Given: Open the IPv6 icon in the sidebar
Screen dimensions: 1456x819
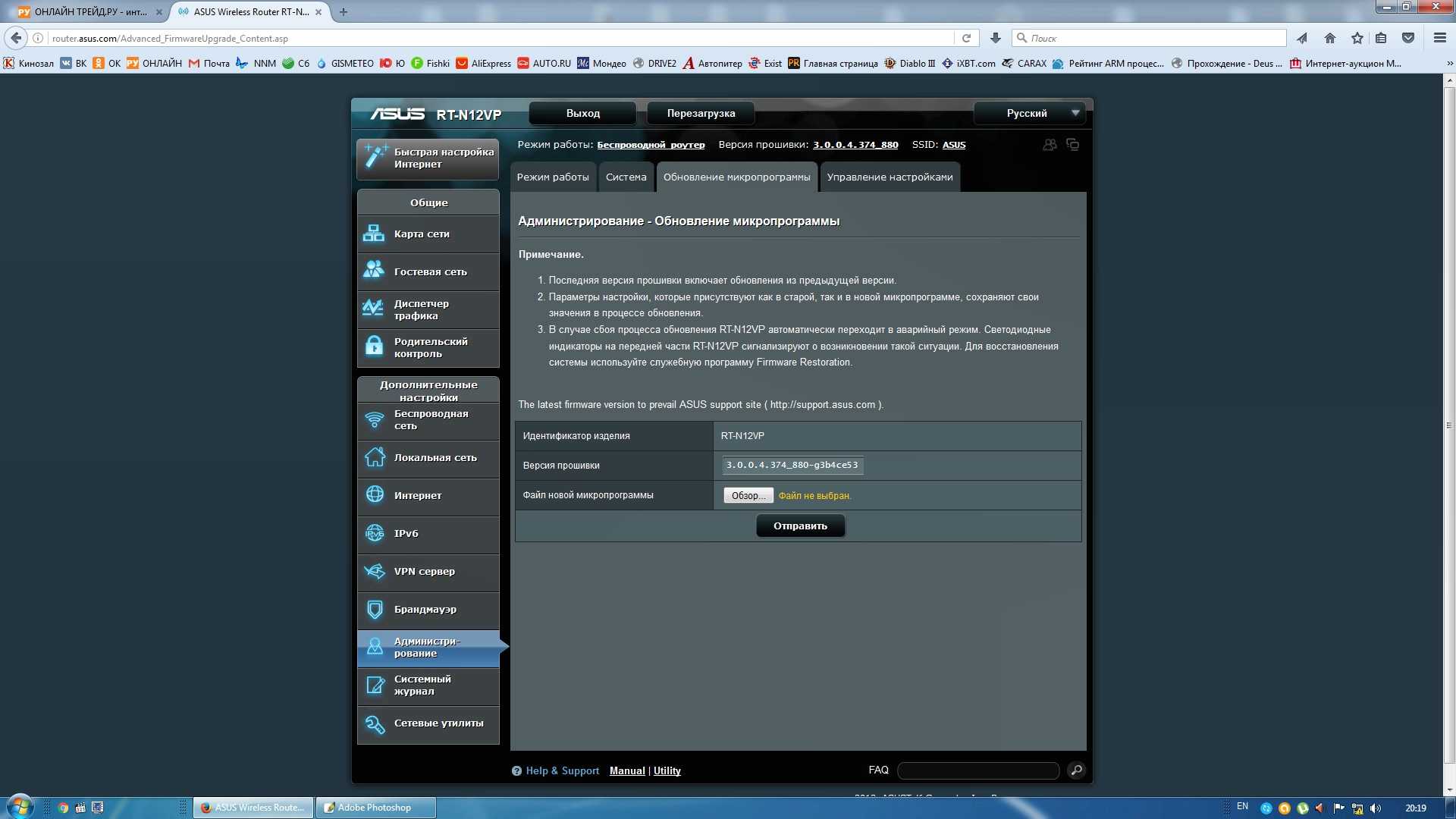Looking at the screenshot, I should [x=375, y=533].
